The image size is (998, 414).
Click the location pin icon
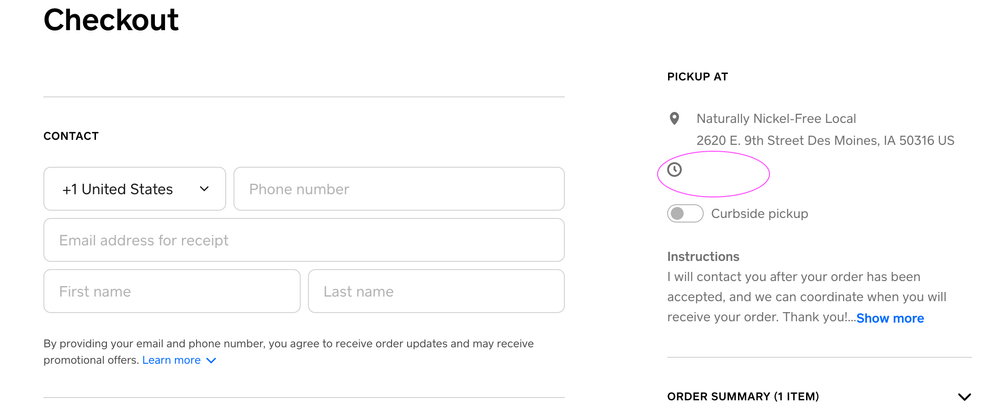(675, 119)
